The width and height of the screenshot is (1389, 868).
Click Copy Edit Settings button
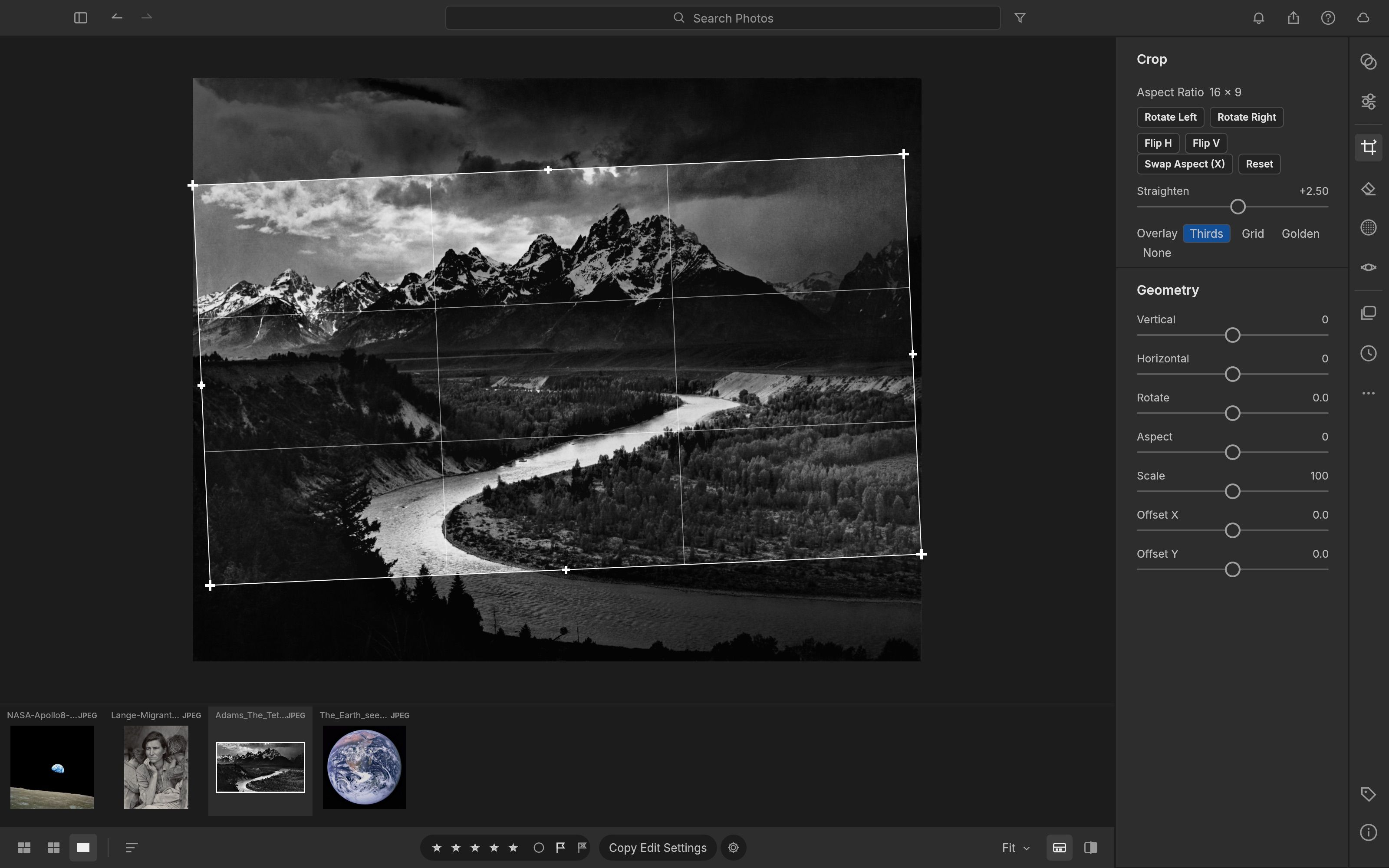tap(658, 848)
